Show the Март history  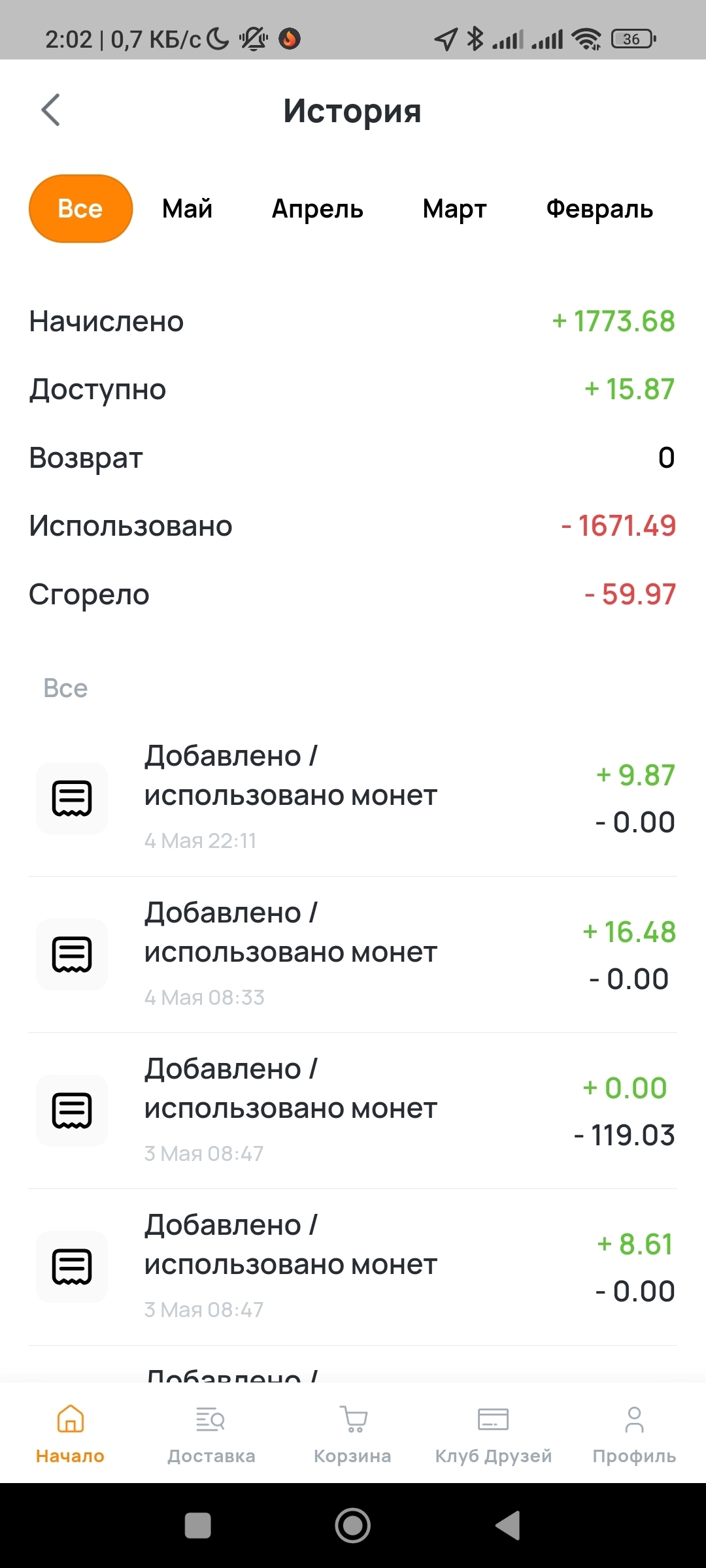(x=455, y=209)
